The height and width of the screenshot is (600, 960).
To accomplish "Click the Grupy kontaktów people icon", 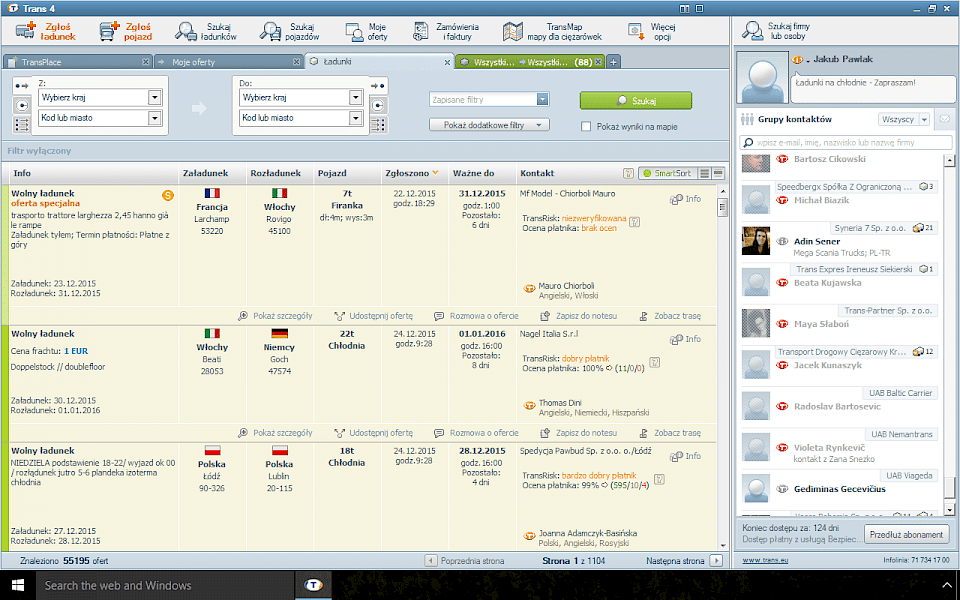I will point(746,119).
